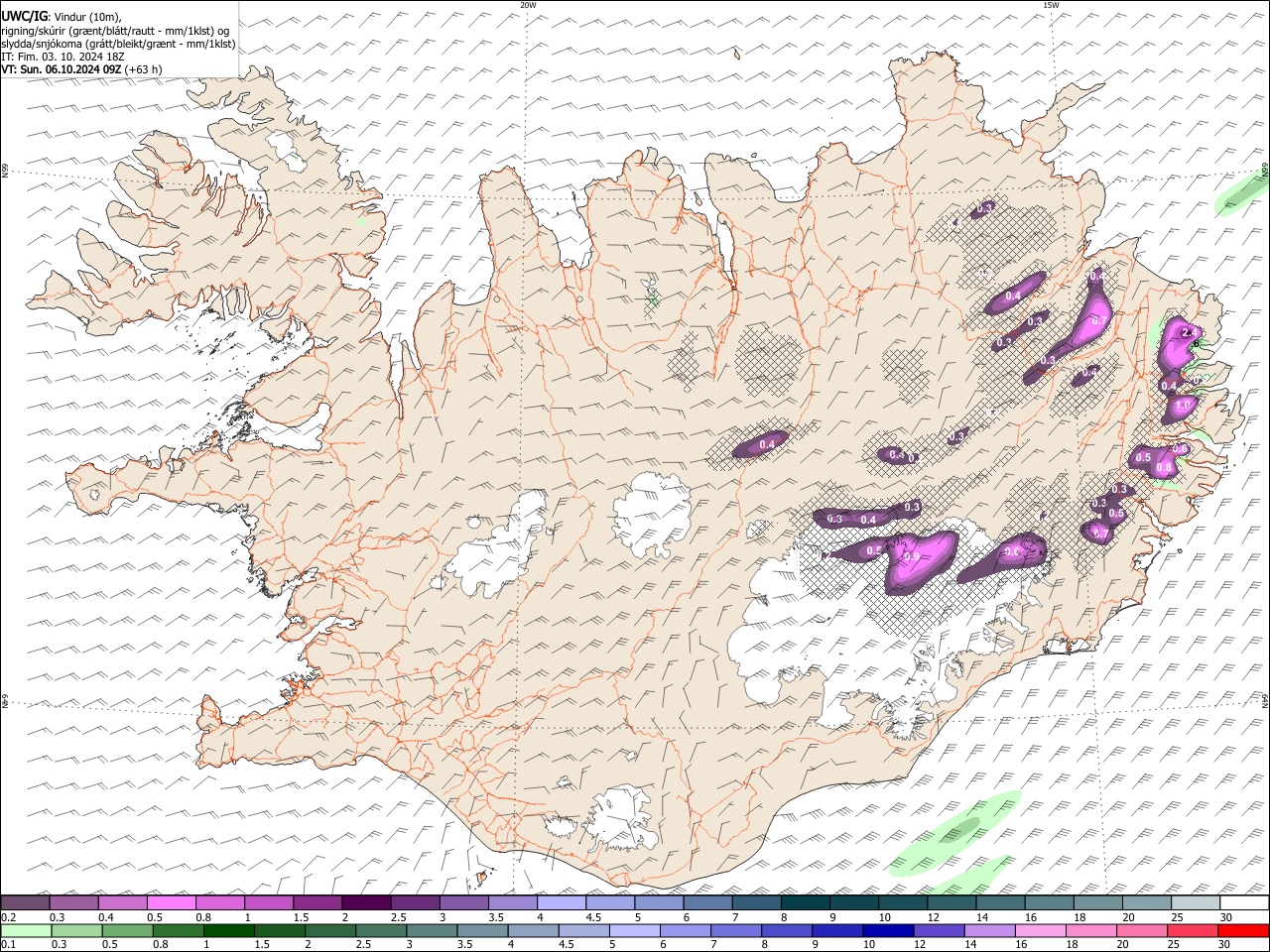The height and width of the screenshot is (952, 1270).
Task: Pick the pale grey swatch labeled 25 in top row
Action: point(1196,903)
